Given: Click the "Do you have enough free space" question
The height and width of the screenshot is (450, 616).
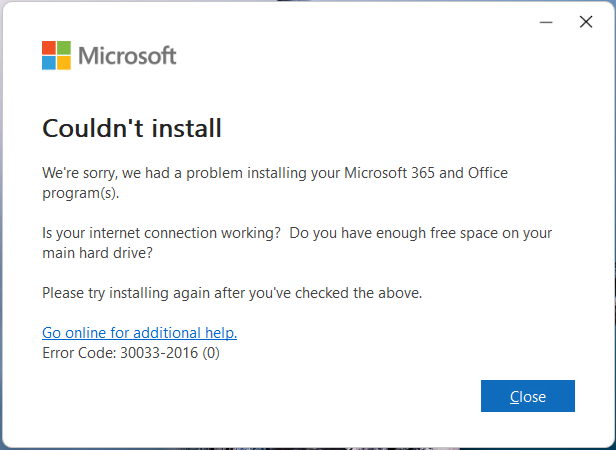Looking at the screenshot, I should click(x=422, y=233).
